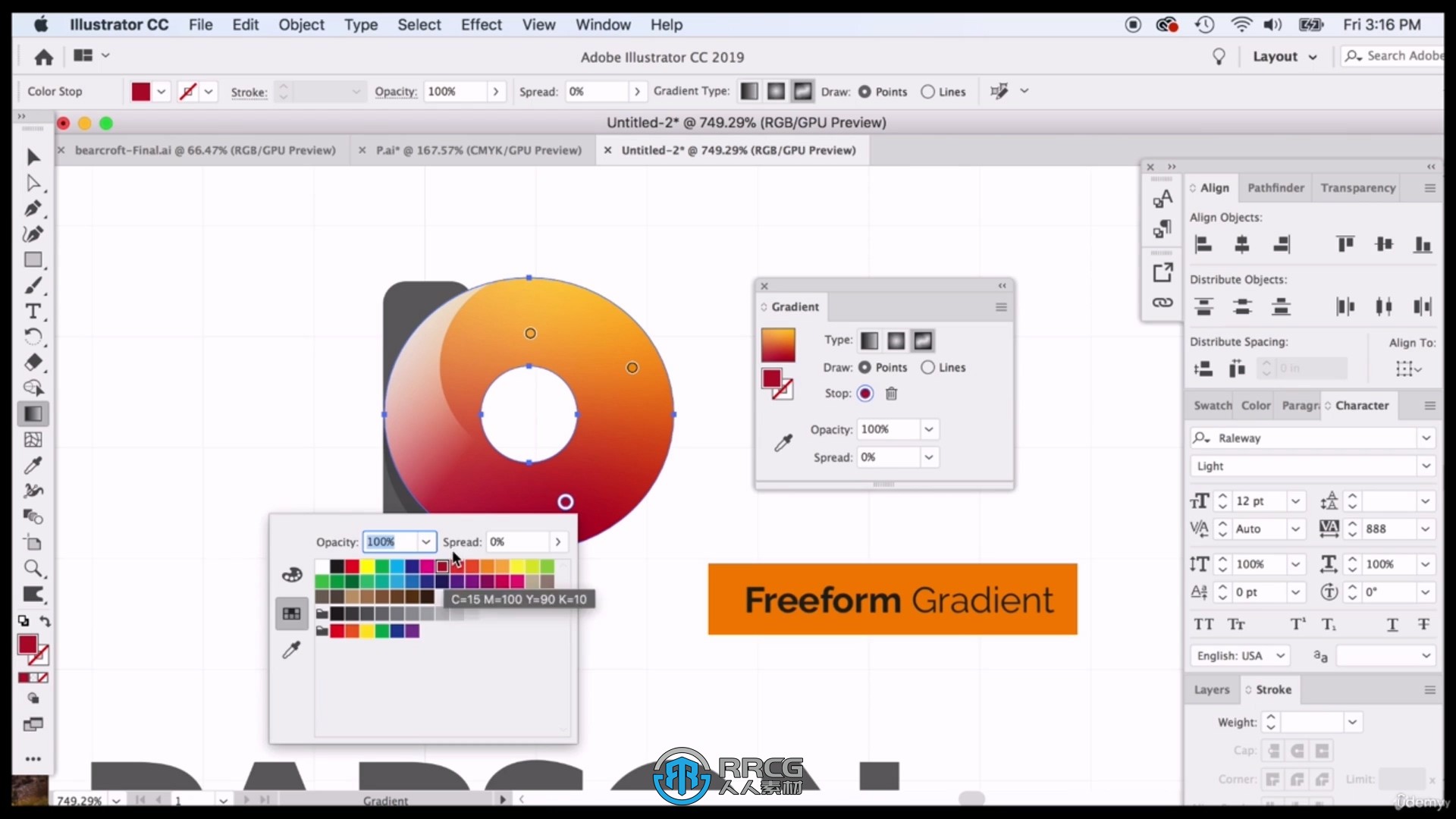The image size is (1456, 819).
Task: Switch to the Layers tab
Action: 1211,689
